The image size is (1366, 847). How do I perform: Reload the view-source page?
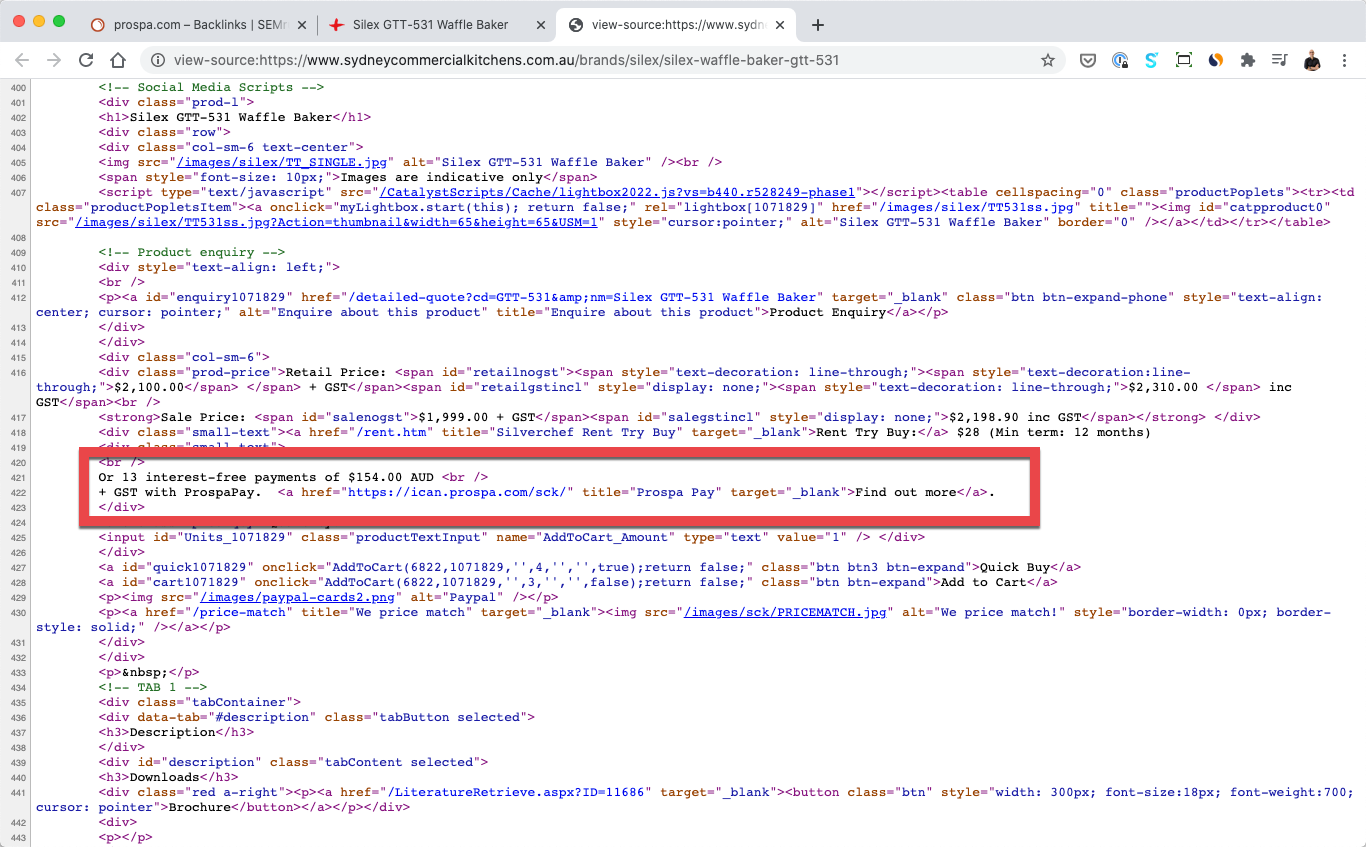click(86, 60)
